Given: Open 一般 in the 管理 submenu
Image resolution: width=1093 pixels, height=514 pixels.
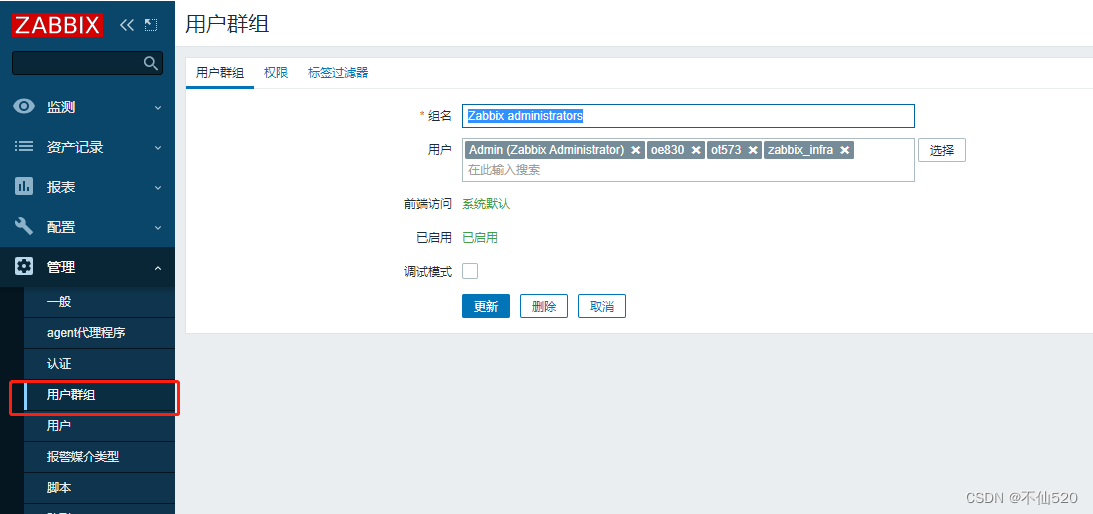Looking at the screenshot, I should click(99, 302).
